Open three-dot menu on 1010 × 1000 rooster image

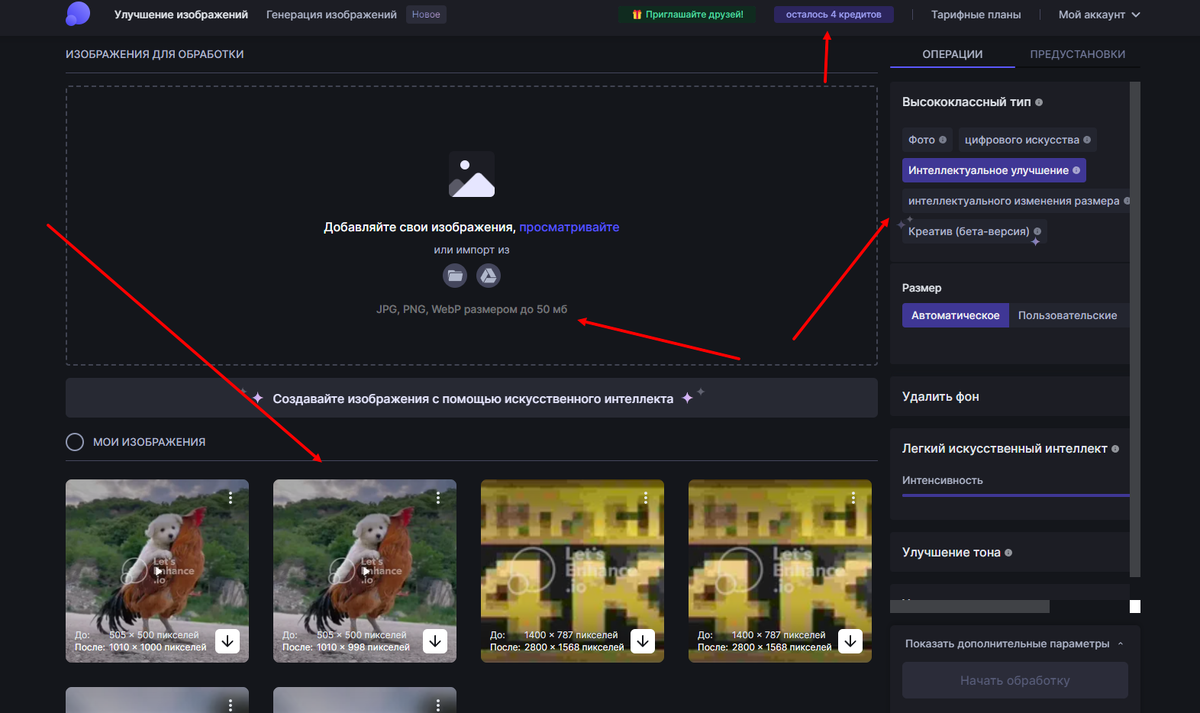point(230,497)
